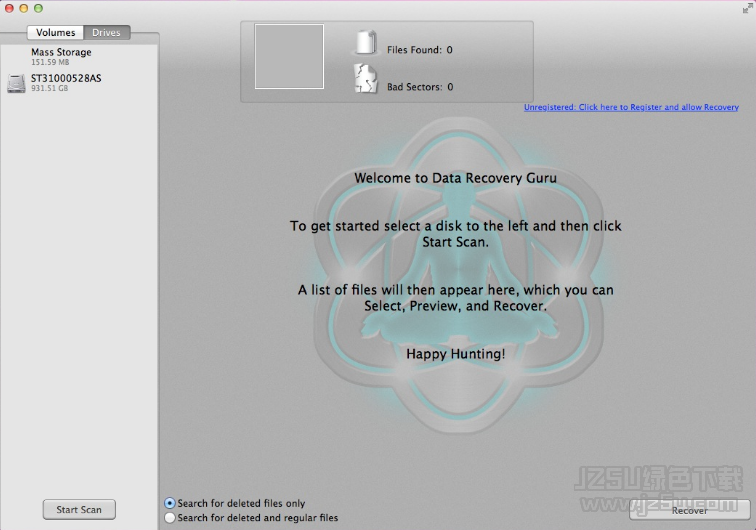Click the empty preview thumbnail box
This screenshot has height=530, width=756.
[289, 56]
